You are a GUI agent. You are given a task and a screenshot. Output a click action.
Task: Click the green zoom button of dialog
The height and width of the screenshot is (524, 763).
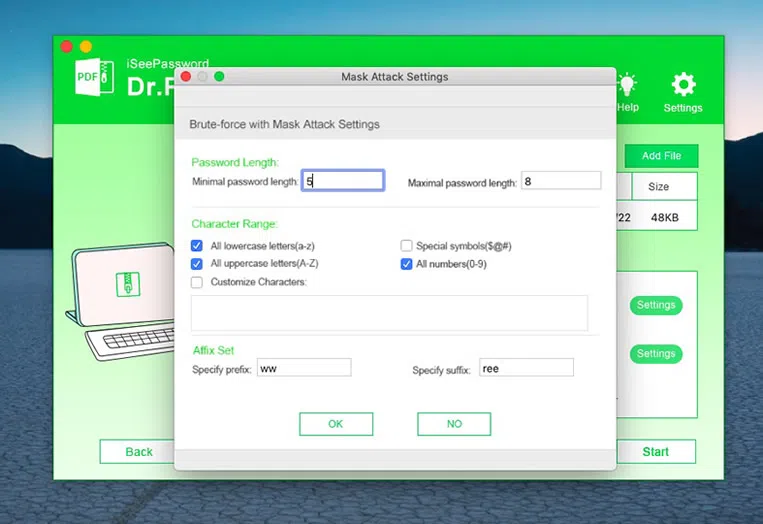pos(219,76)
